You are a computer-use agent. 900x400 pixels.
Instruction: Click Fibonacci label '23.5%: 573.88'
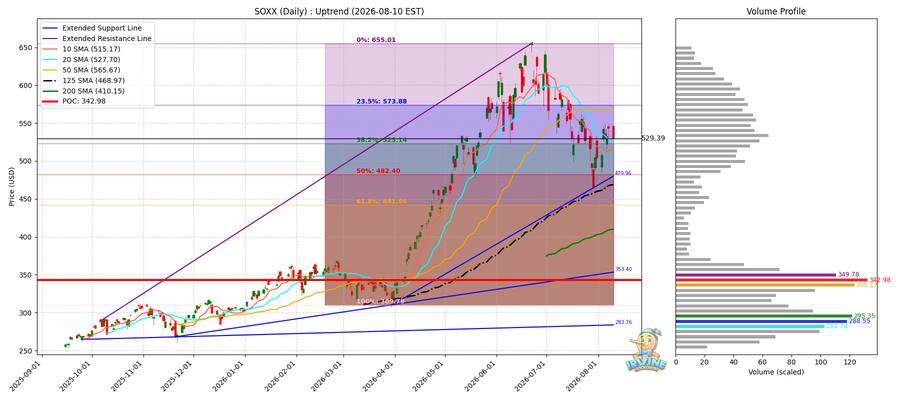click(382, 102)
